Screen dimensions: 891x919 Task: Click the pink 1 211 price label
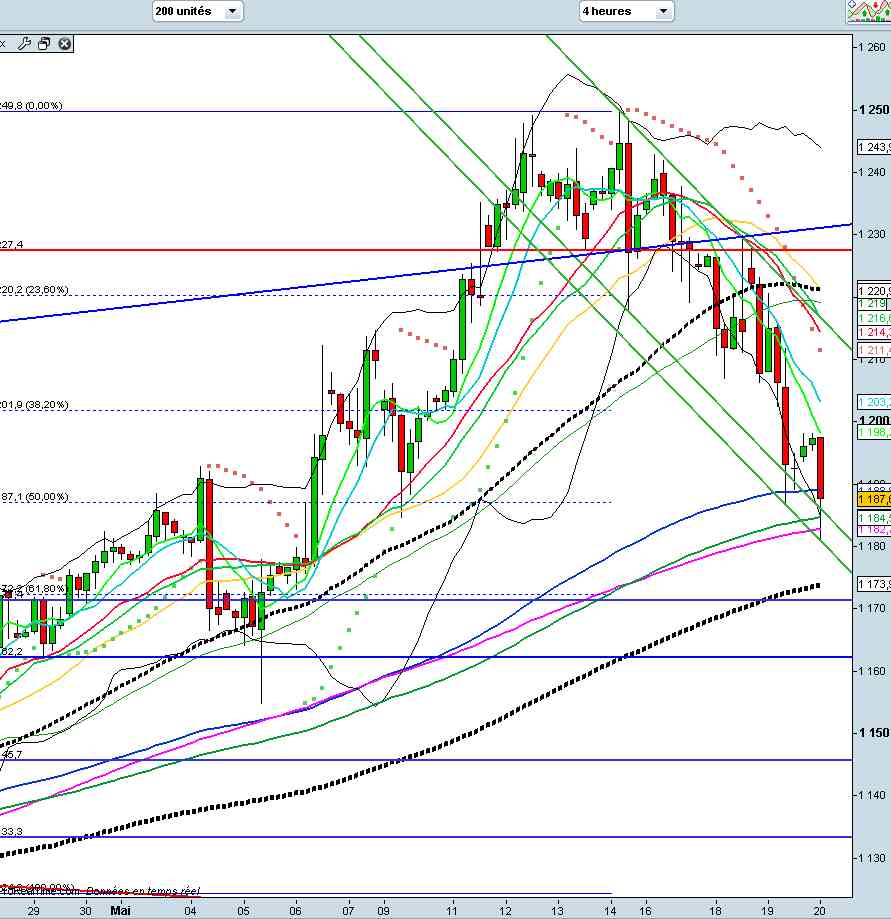coord(872,350)
